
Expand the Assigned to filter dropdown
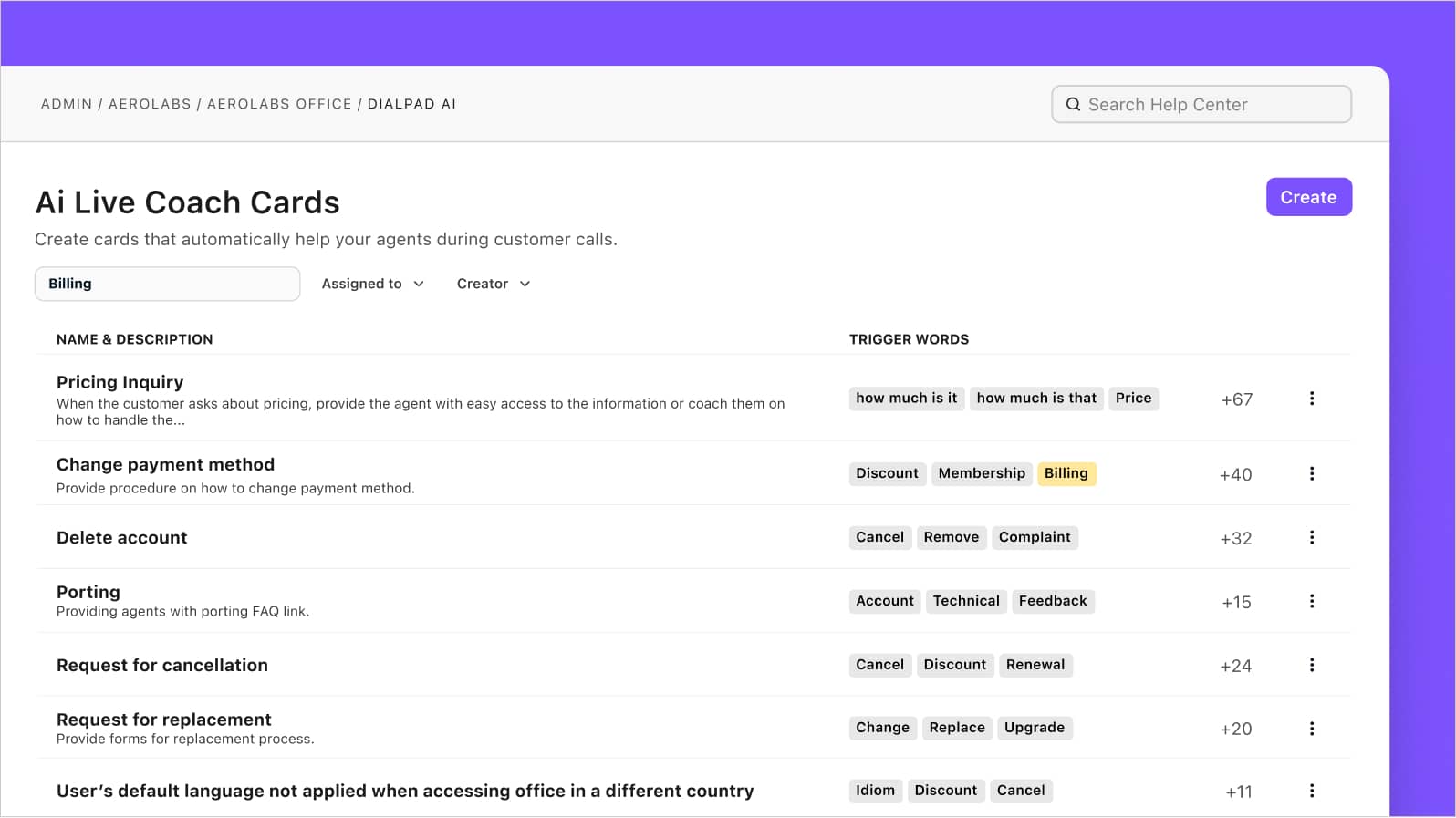pyautogui.click(x=372, y=285)
